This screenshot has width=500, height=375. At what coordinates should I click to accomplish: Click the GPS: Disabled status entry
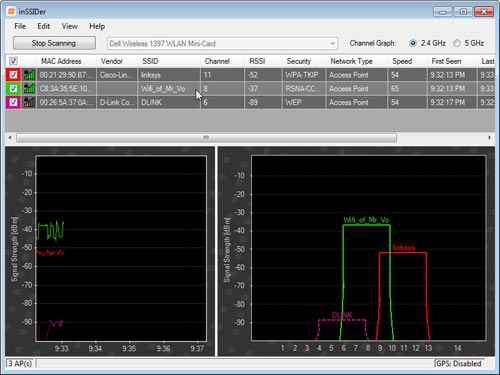(x=459, y=363)
